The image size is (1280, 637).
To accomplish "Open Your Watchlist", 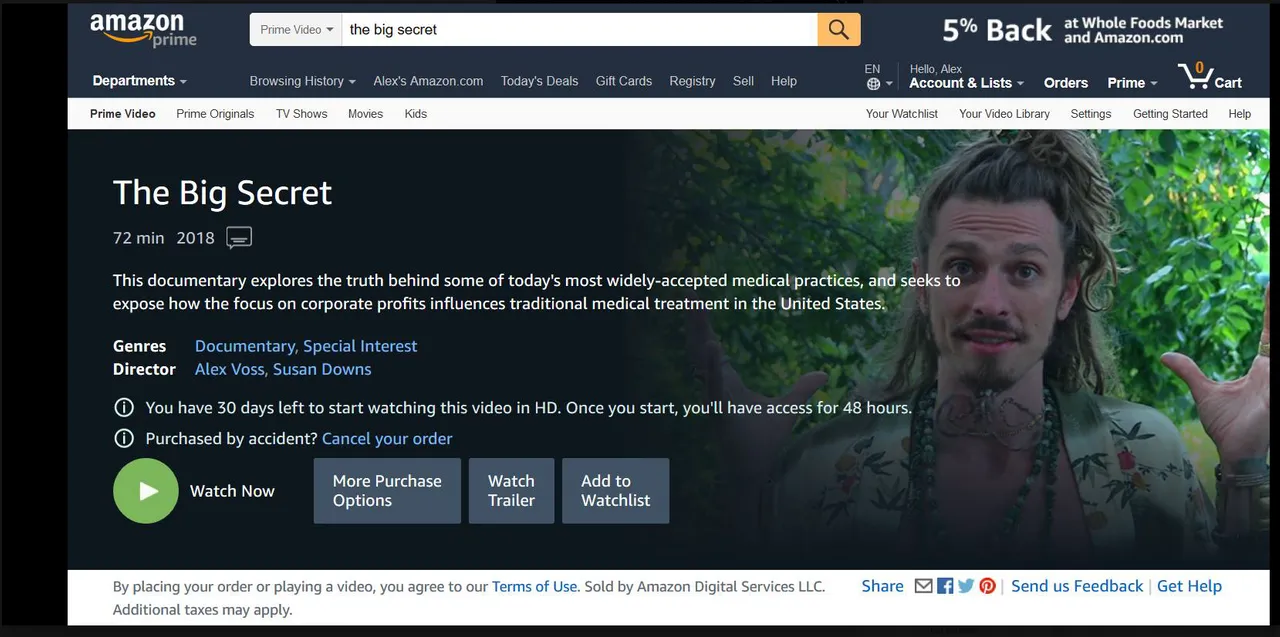I will click(x=902, y=114).
